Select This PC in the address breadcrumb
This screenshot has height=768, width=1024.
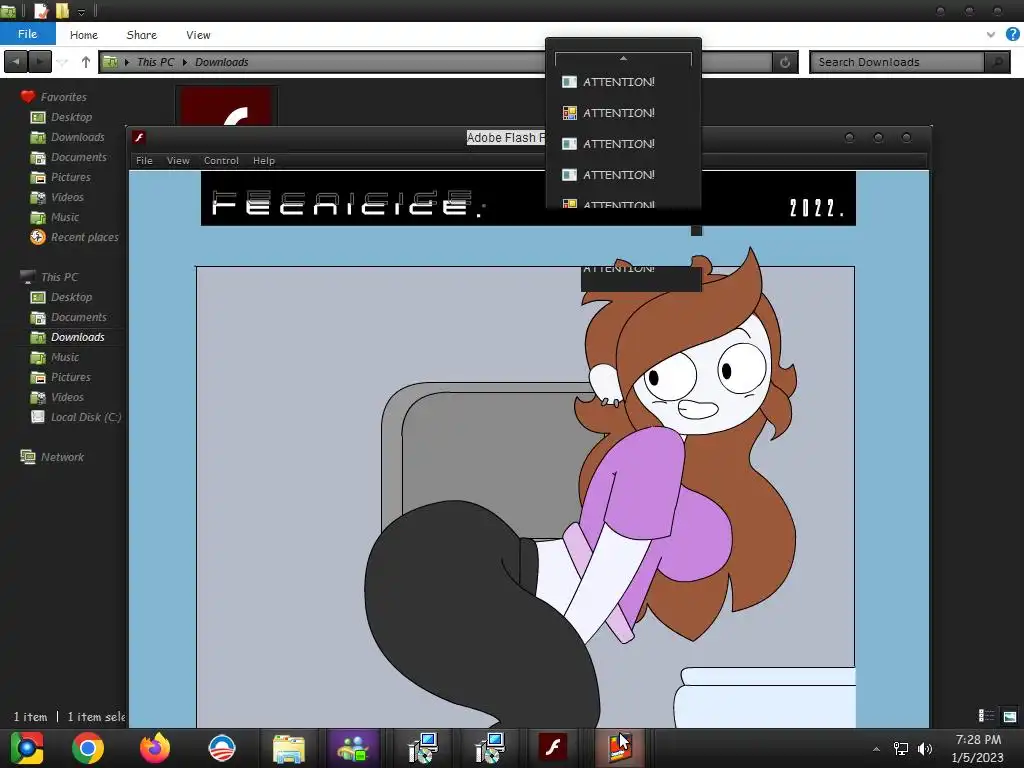pos(155,62)
